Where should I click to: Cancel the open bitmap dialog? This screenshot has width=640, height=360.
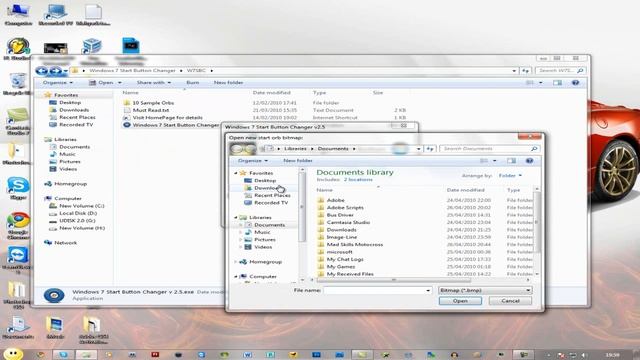[x=510, y=301]
